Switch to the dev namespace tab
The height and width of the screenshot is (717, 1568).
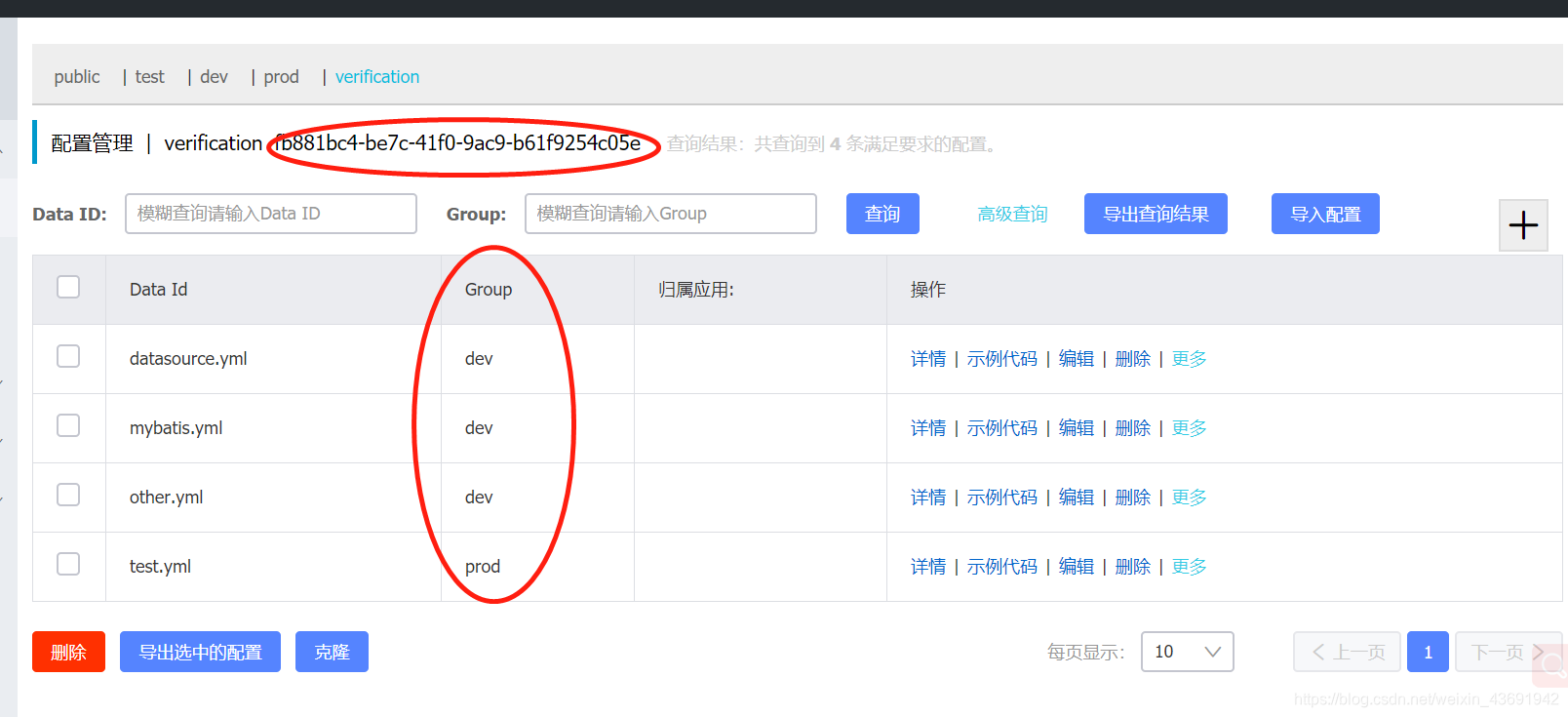214,77
